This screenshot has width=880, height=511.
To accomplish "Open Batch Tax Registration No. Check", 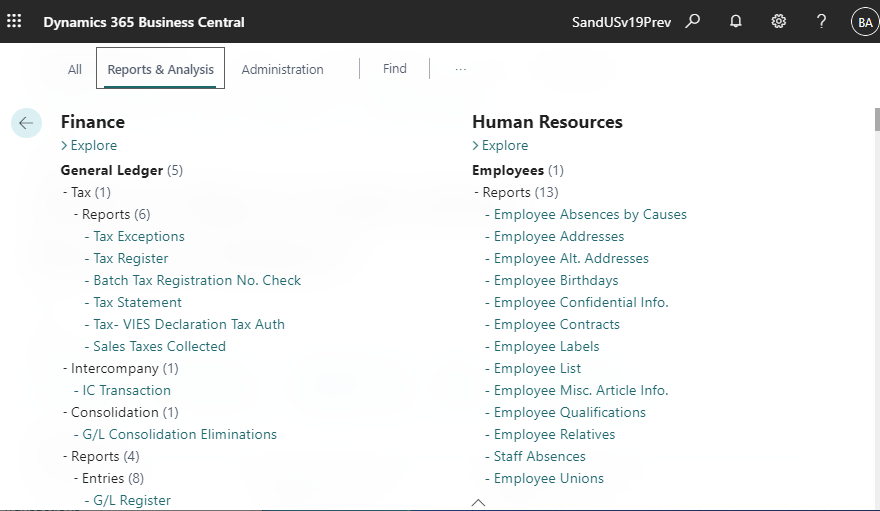I will (197, 280).
